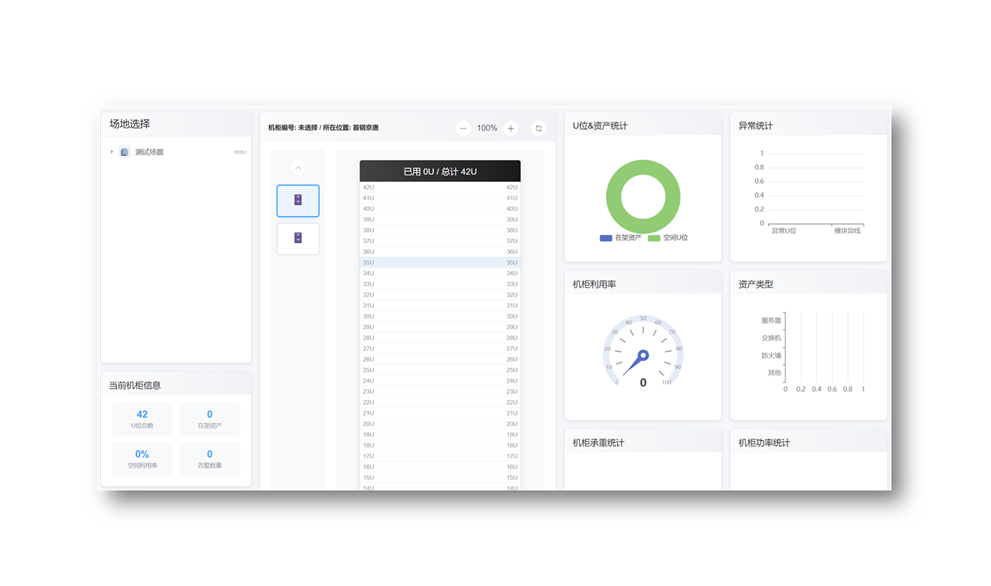991x586 pixels.
Task: Click the 在架资产 count card
Action: tap(209, 419)
